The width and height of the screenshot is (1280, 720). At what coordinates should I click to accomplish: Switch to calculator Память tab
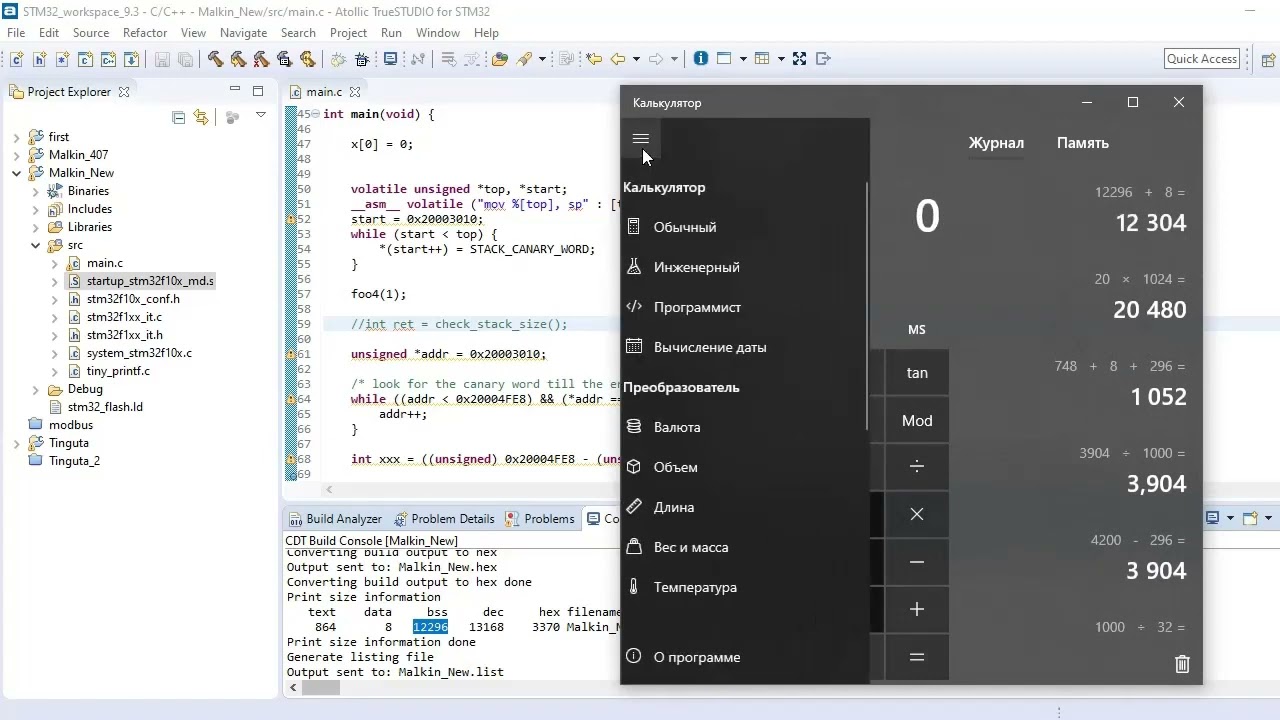(1083, 143)
